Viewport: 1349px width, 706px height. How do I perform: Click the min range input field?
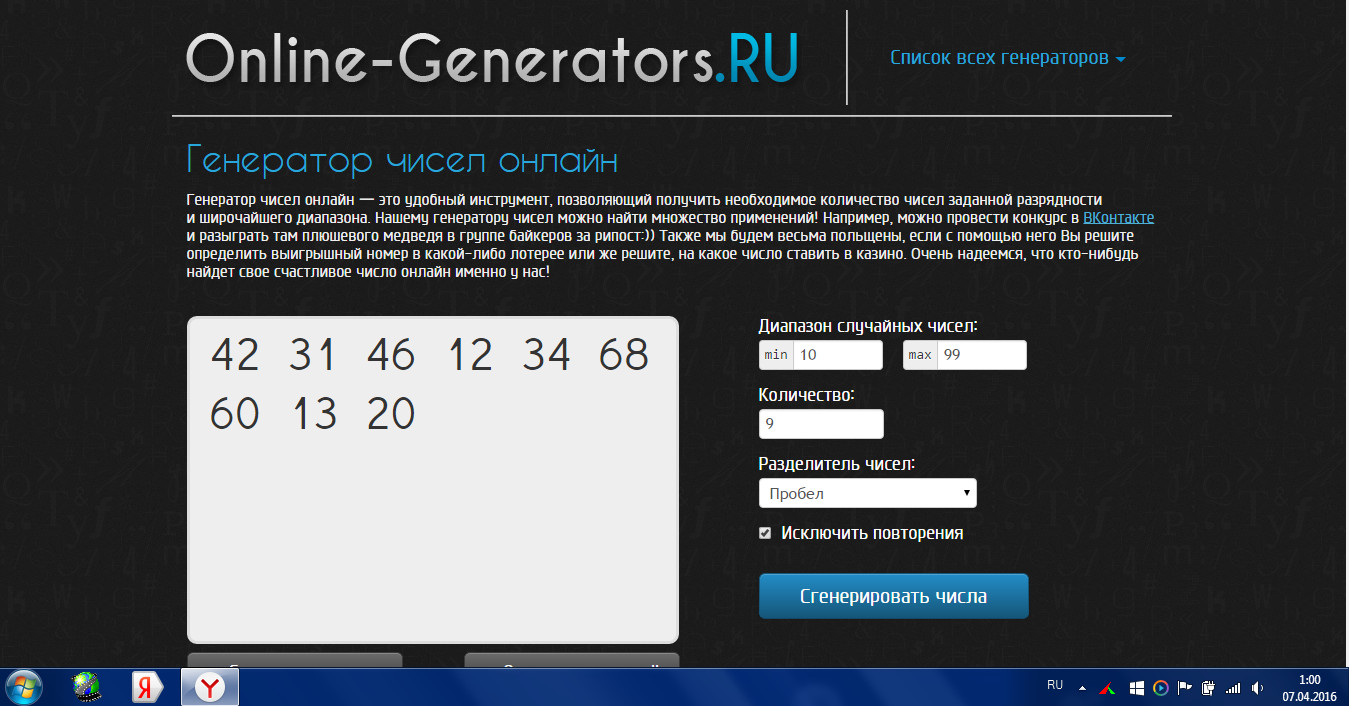[x=837, y=355]
